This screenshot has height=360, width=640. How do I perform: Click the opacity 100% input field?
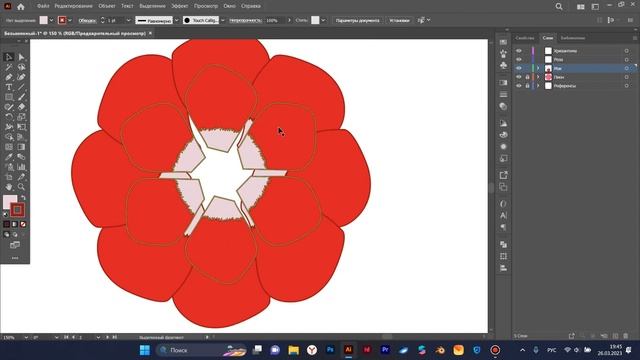click(x=275, y=20)
